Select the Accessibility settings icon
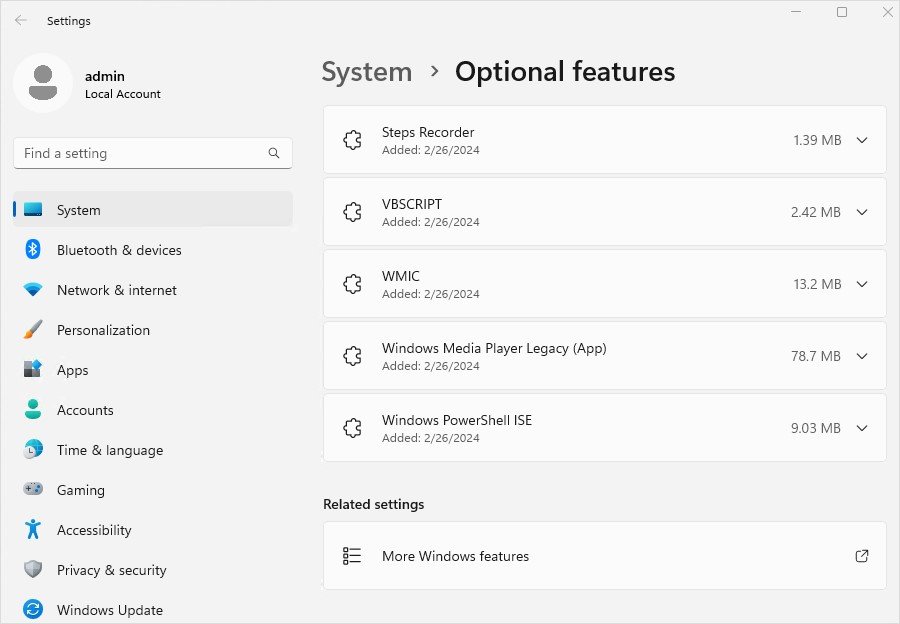This screenshot has width=900, height=624. click(30, 530)
